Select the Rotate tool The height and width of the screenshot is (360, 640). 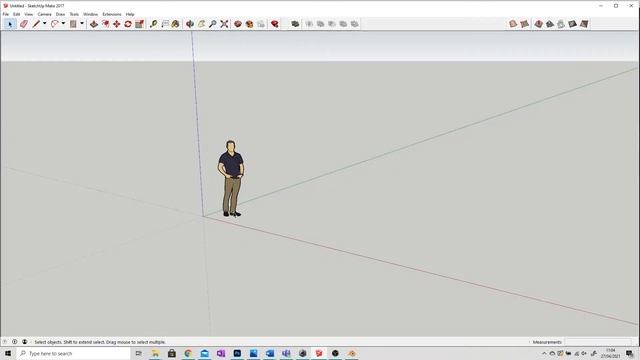pyautogui.click(x=128, y=24)
